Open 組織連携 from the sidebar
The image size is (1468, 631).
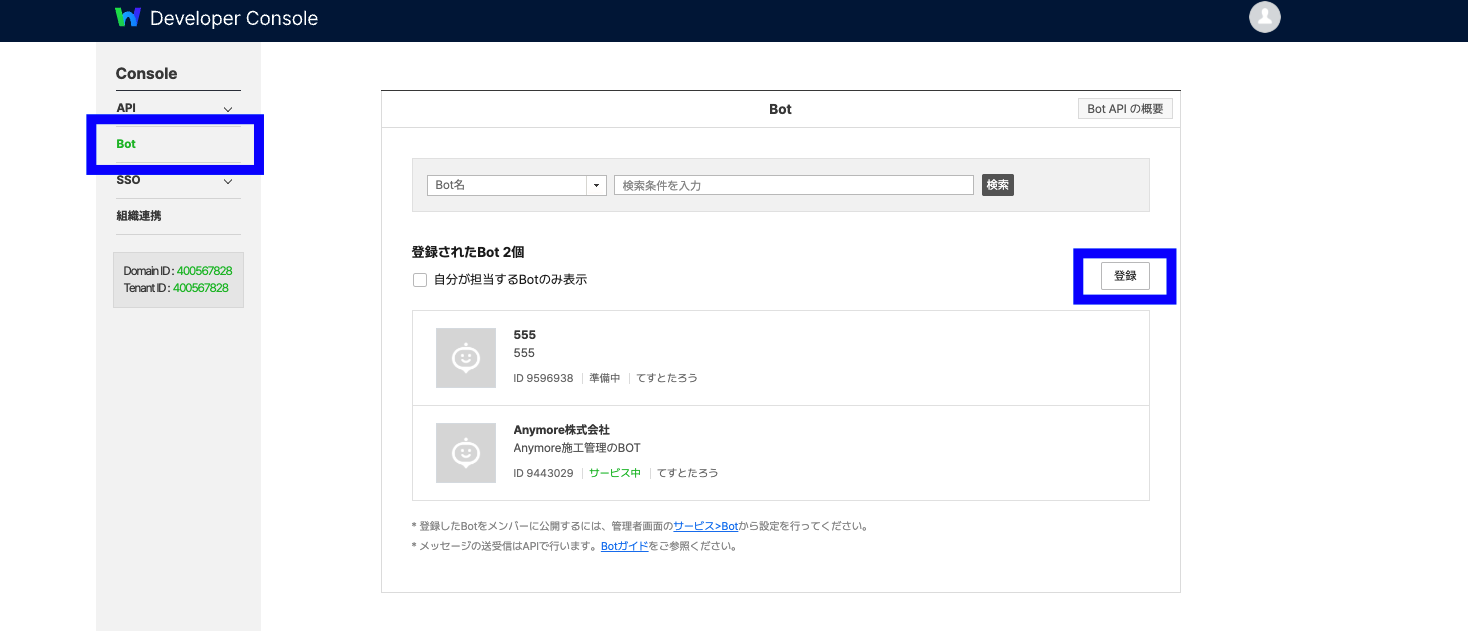point(139,216)
